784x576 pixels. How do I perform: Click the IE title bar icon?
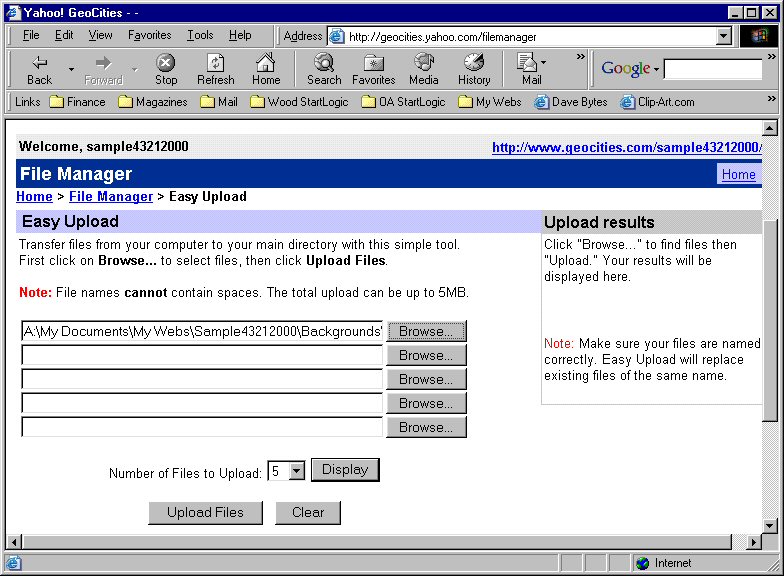(x=14, y=12)
